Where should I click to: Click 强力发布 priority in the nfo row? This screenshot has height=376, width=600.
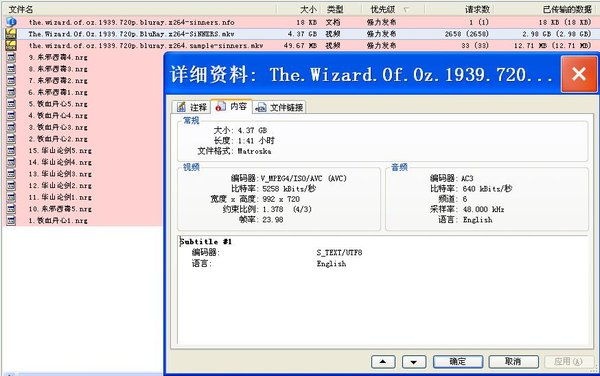(382, 22)
